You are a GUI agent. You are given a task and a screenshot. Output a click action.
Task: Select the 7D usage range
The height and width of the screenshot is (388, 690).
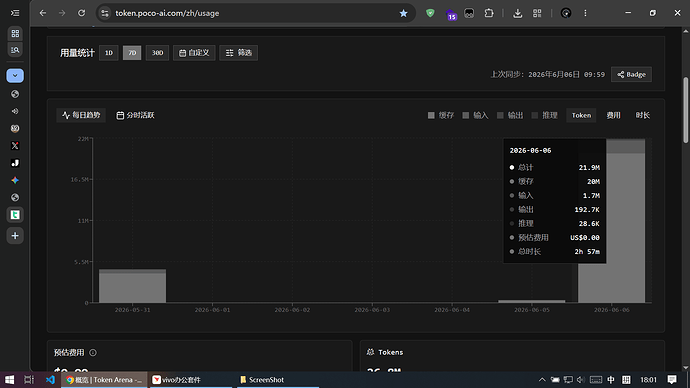click(132, 53)
